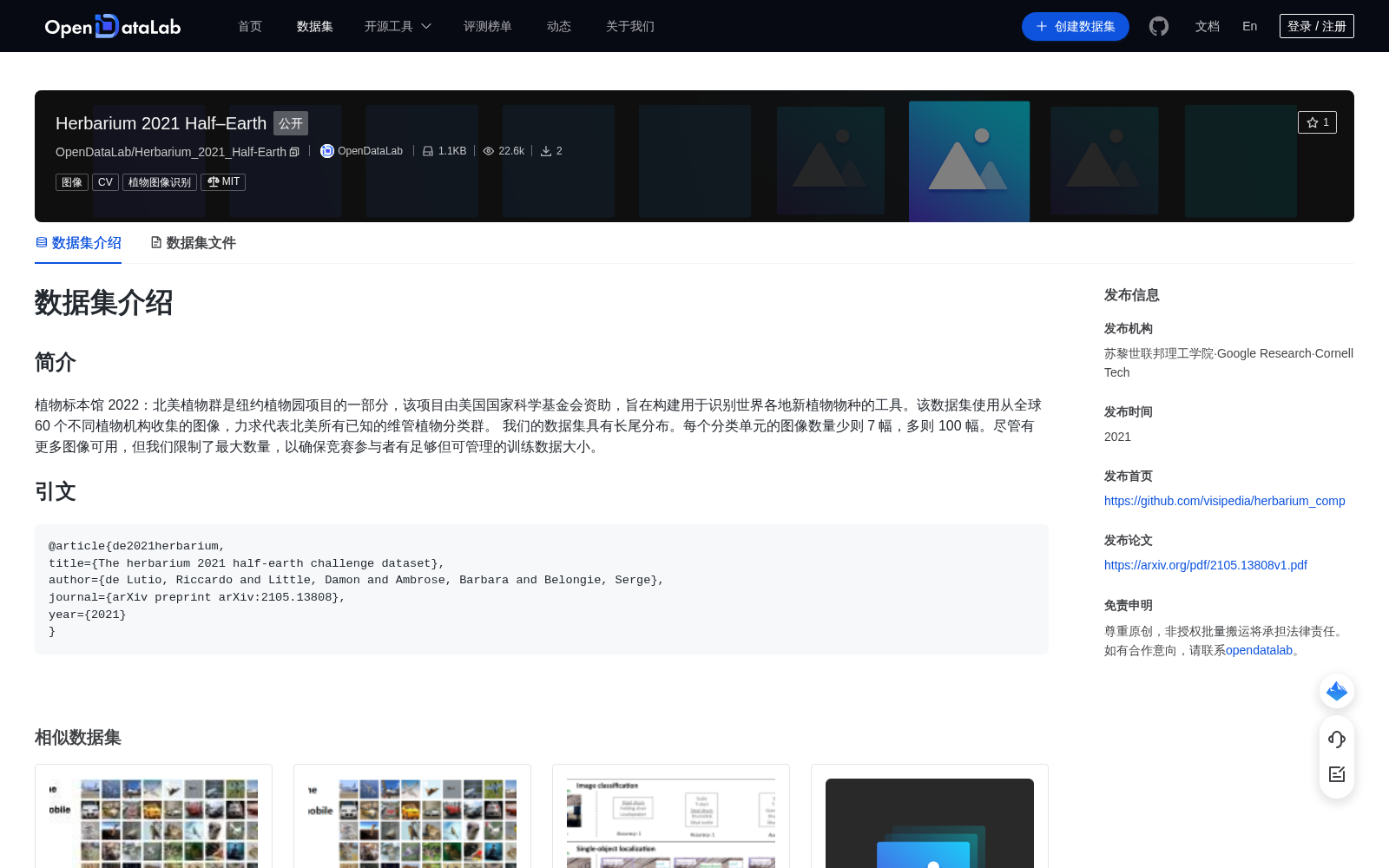Click the publish year 2021 value
The image size is (1389, 868).
(x=1117, y=437)
